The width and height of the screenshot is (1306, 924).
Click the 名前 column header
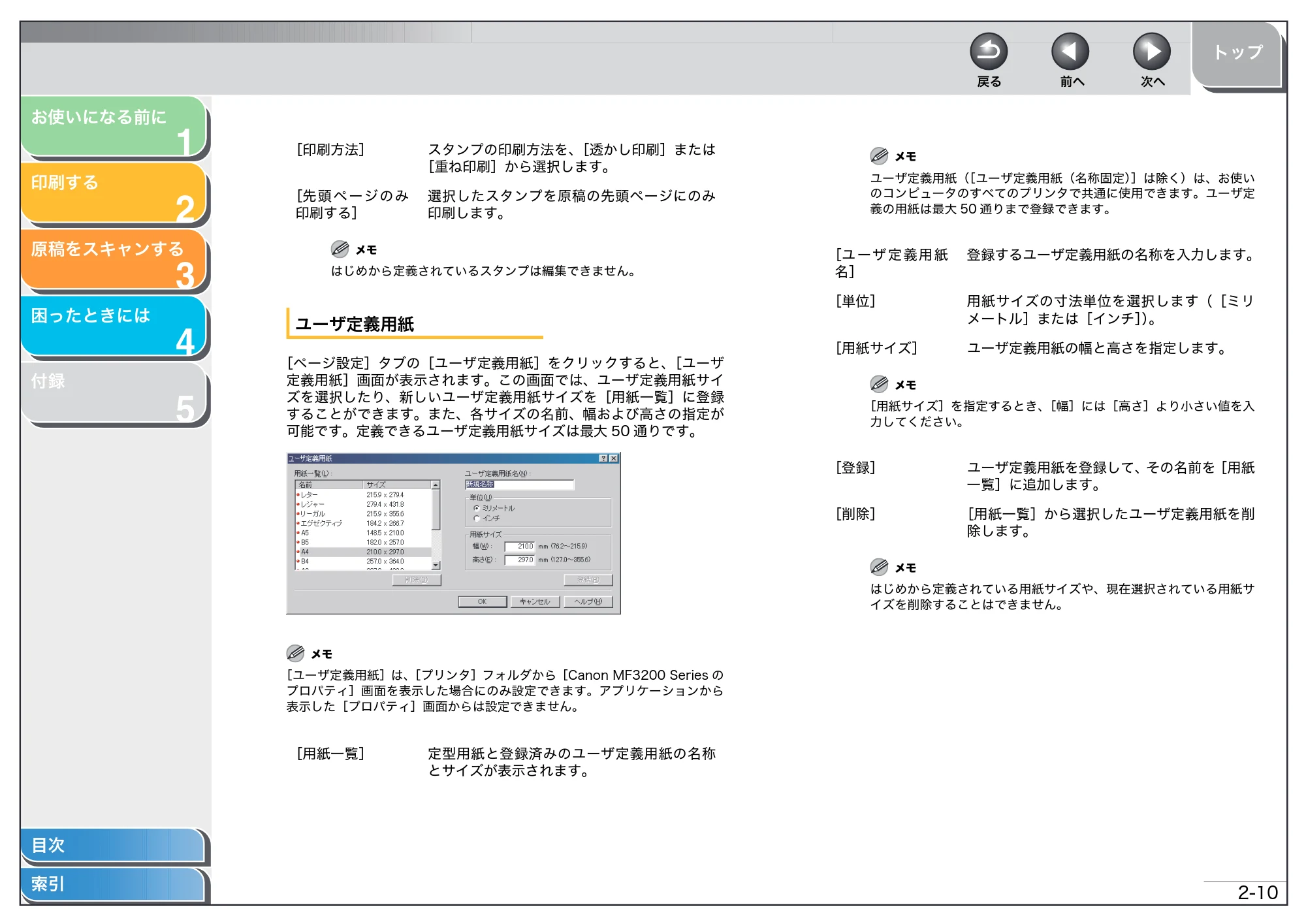pos(330,485)
